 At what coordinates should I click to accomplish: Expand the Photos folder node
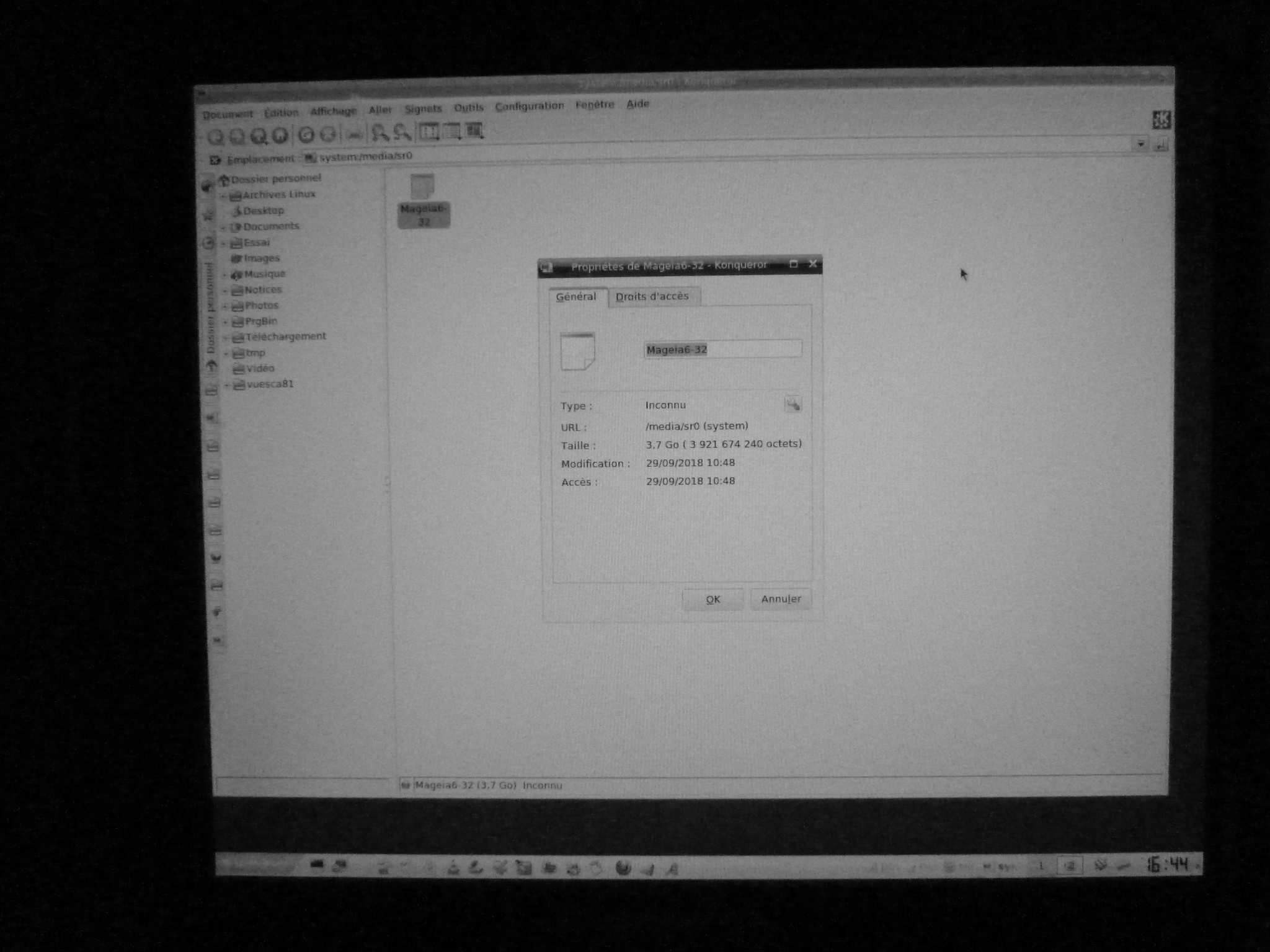point(226,306)
